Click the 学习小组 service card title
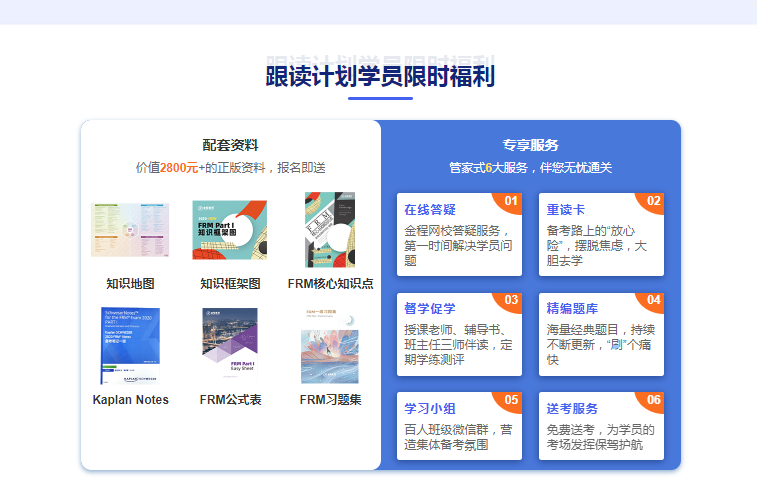Viewport: 757px width, 483px height. coord(430,409)
